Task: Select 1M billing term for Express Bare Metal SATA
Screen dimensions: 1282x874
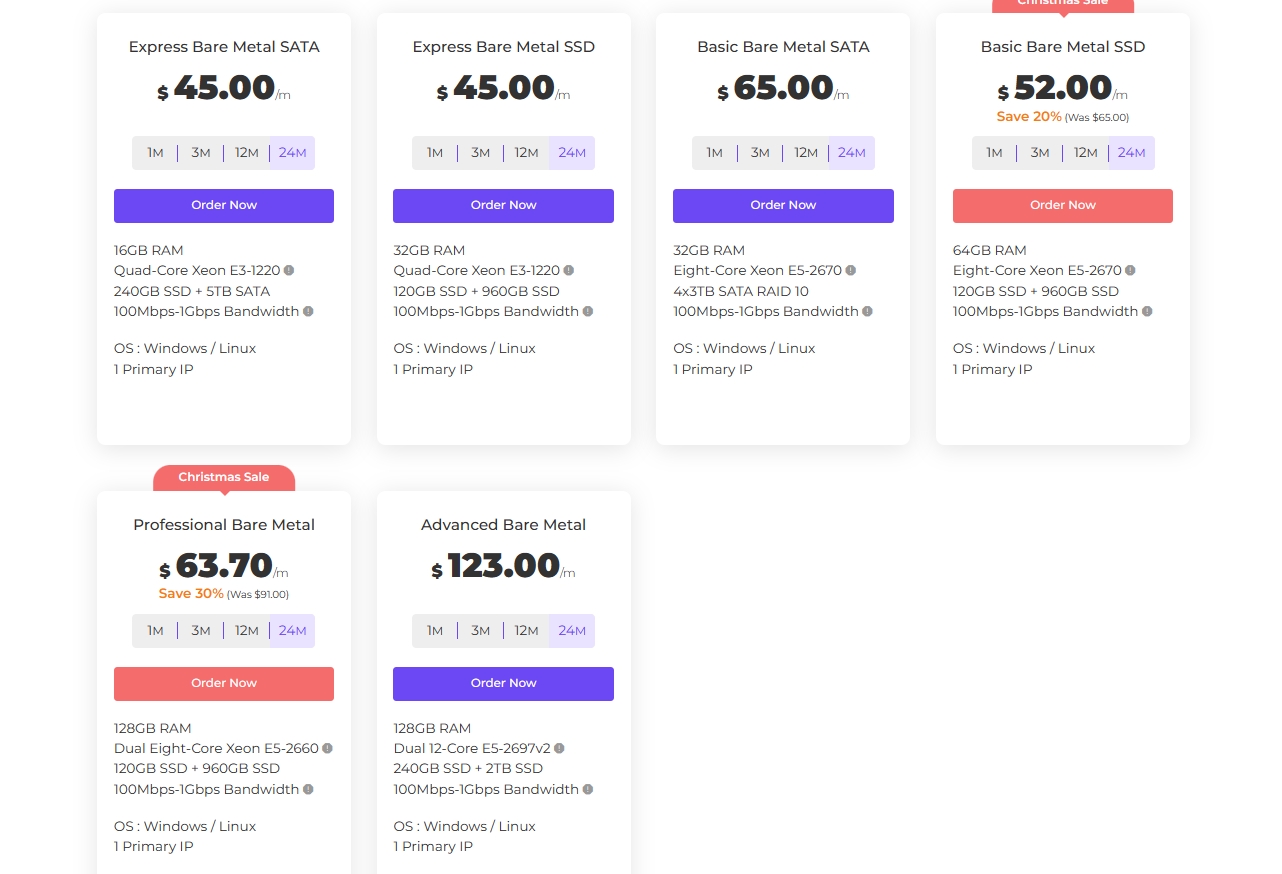Action: coord(155,153)
